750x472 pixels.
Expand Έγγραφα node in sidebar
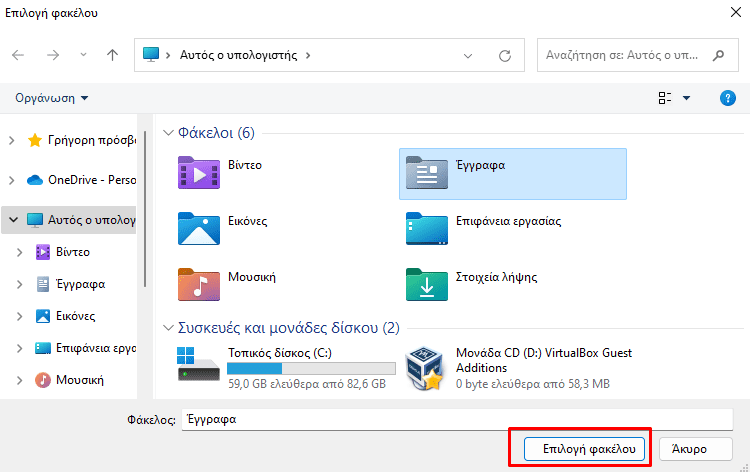20,284
